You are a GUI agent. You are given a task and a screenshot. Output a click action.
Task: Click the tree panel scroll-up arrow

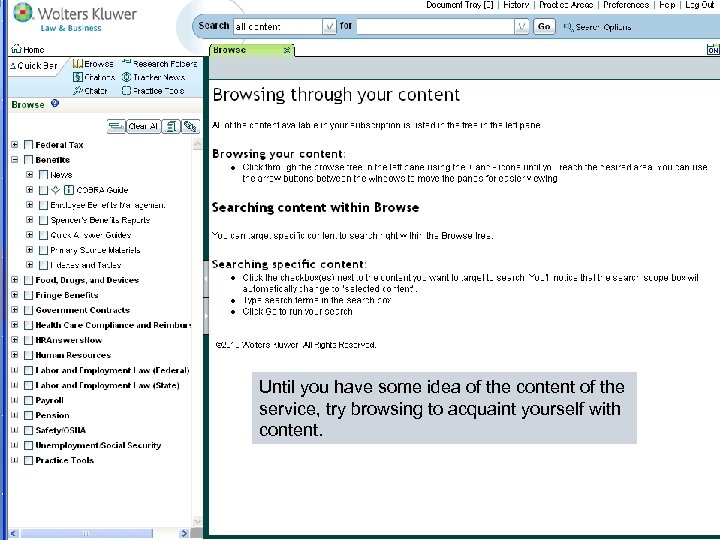[x=197, y=144]
